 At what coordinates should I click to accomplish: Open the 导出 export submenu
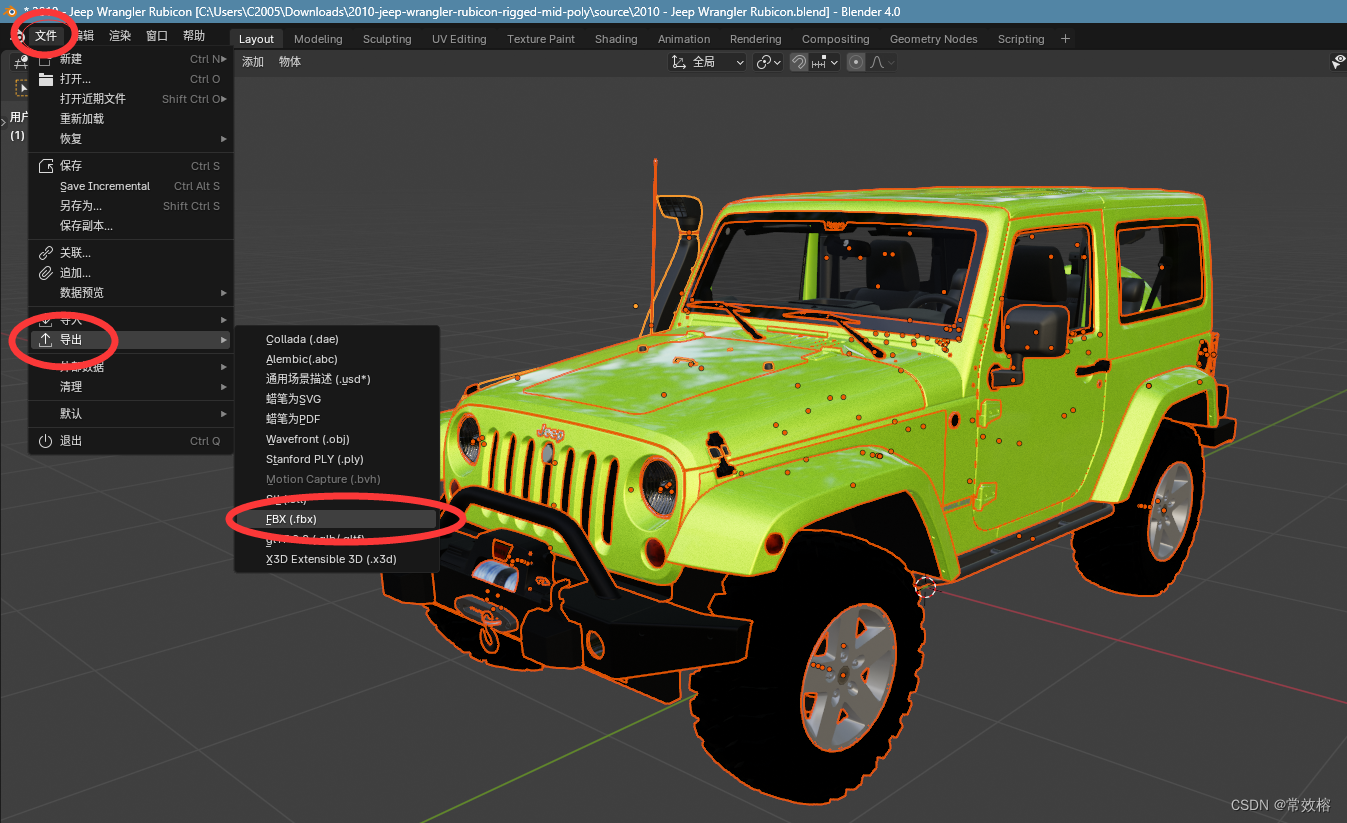131,340
